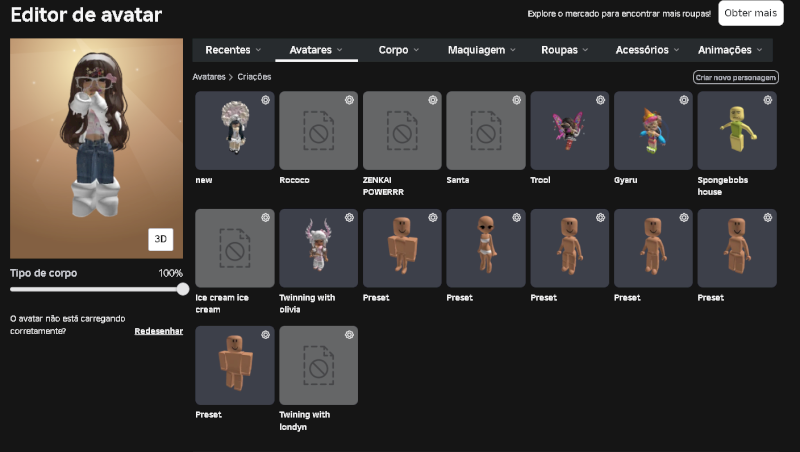Screen dimensions: 800x452
Task: Click the 'Spongebobs house' label
Action: pos(722,186)
